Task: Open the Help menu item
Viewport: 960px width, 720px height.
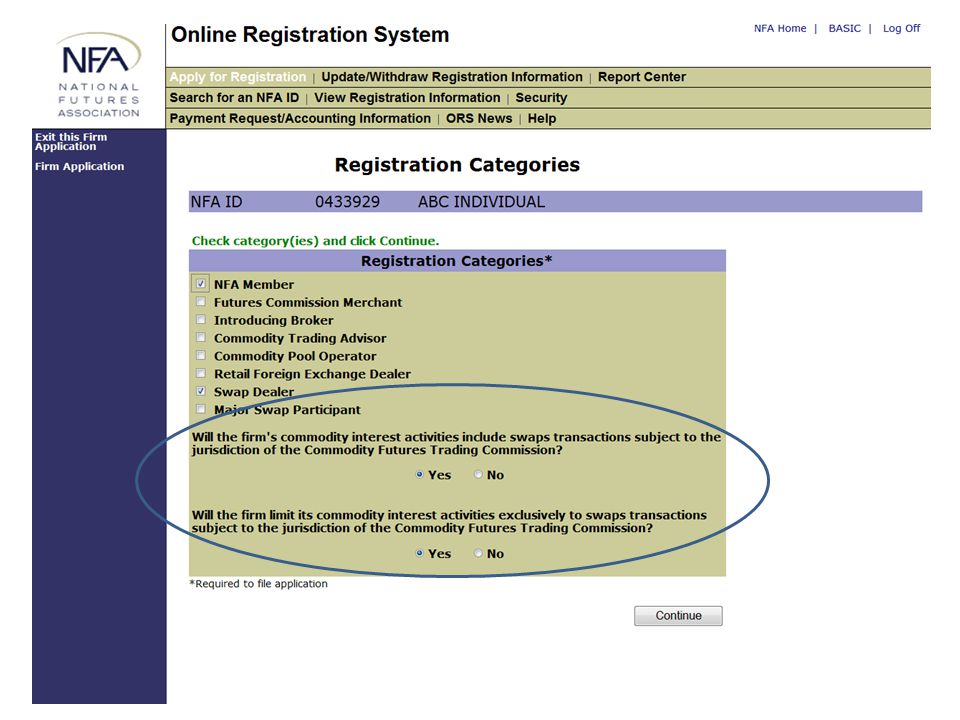Action: coord(542,119)
